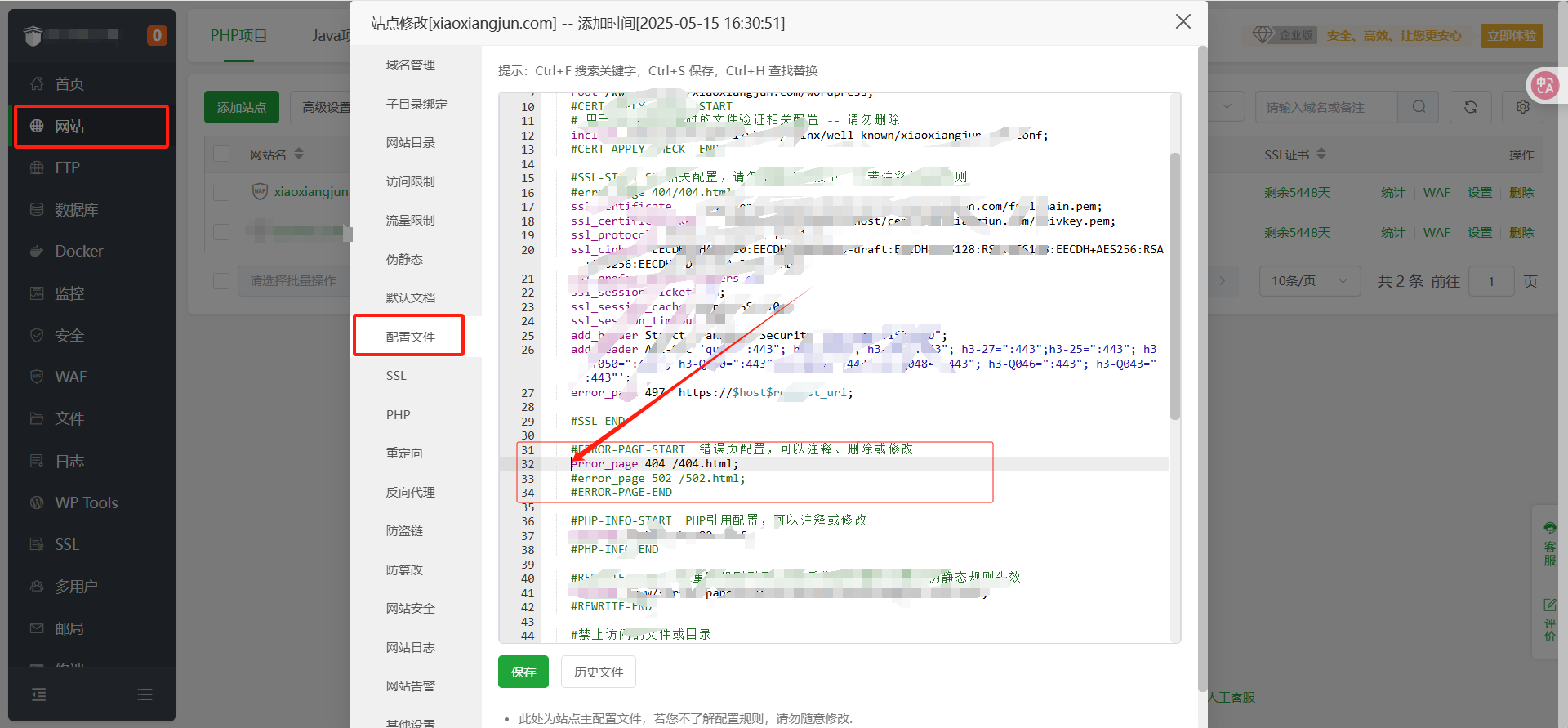This screenshot has height=728, width=1568.
Task: Click the monitoring (监控) sidebar icon
Action: (x=37, y=293)
